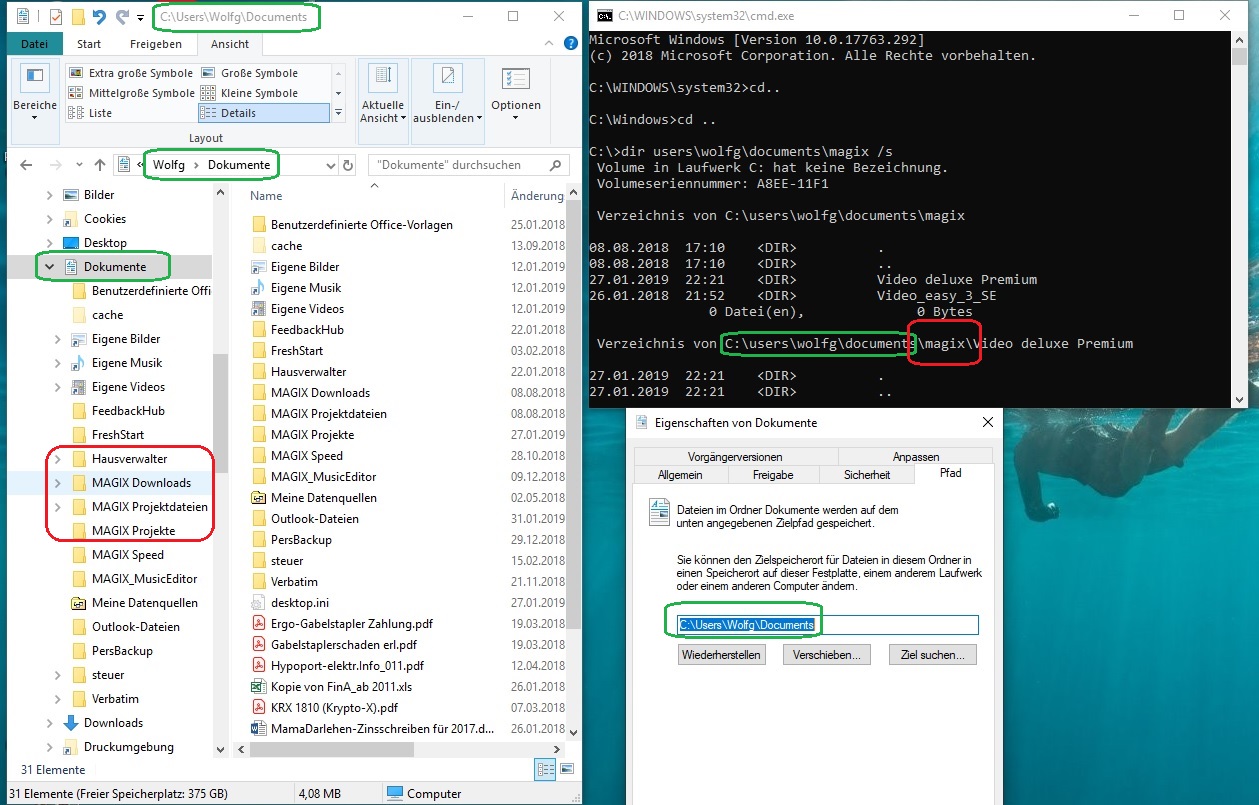Image resolution: width=1259 pixels, height=805 pixels.
Task: Click search magnifier in Explorer search box
Action: pos(557,165)
